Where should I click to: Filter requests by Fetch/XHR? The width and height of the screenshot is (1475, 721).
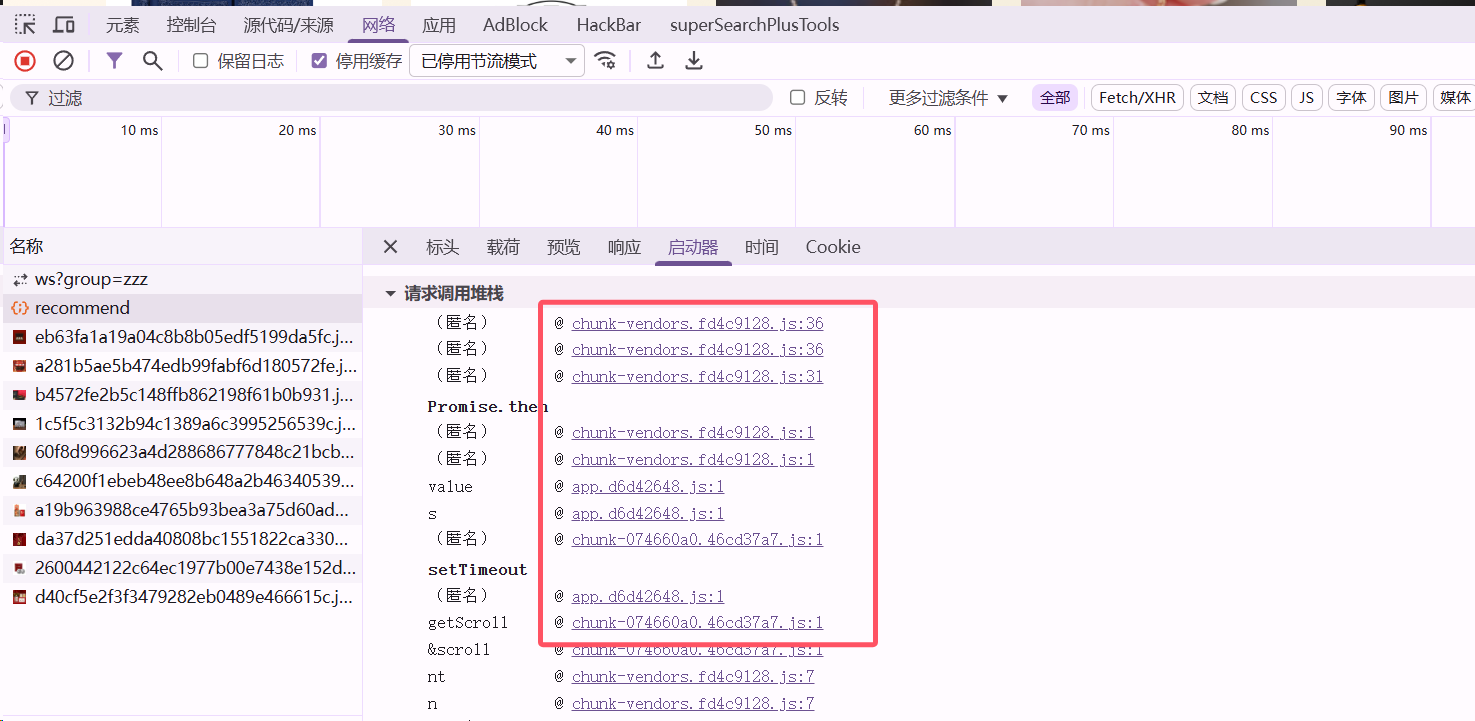tap(1137, 97)
